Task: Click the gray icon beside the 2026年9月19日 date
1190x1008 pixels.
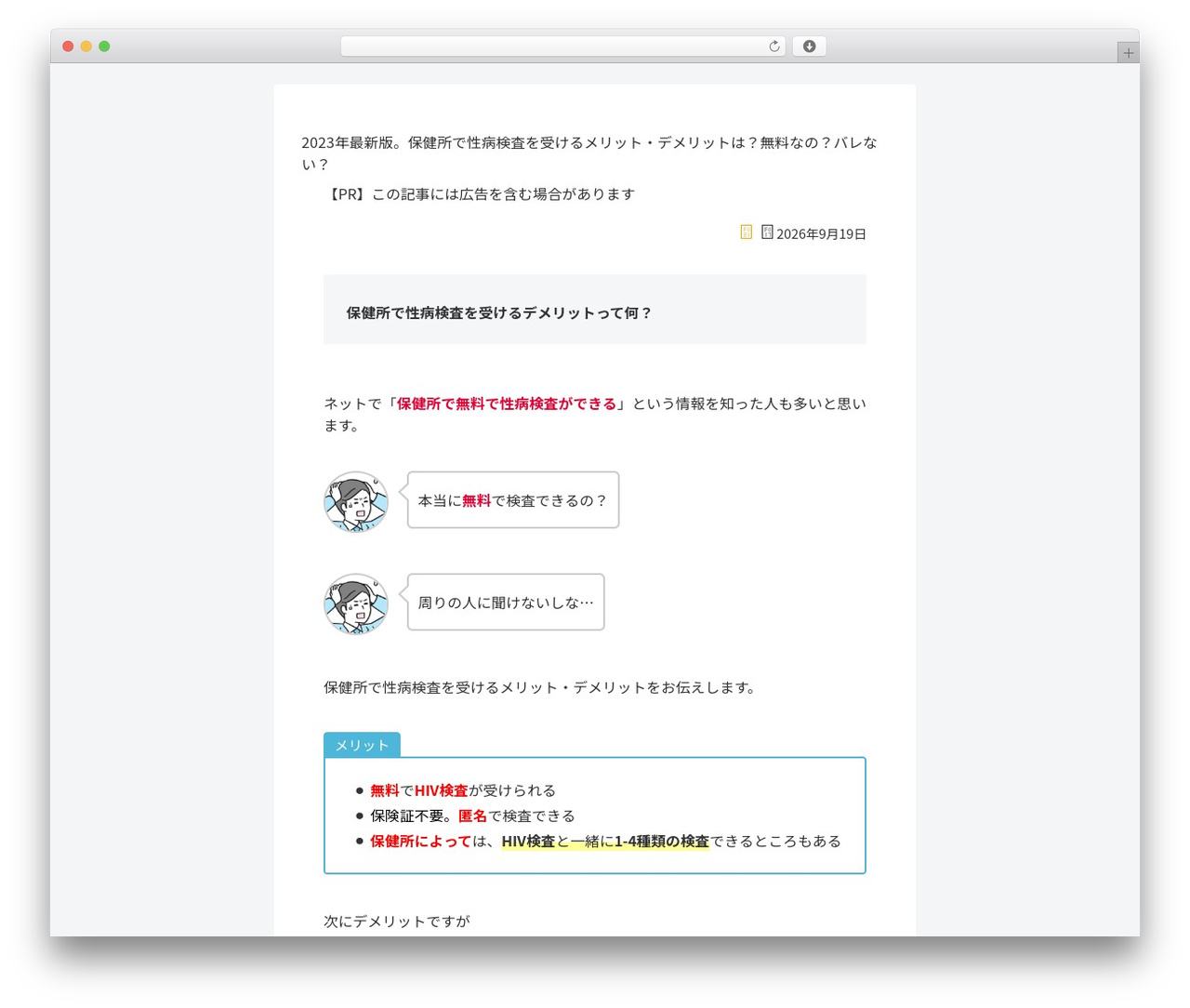Action: 767,232
